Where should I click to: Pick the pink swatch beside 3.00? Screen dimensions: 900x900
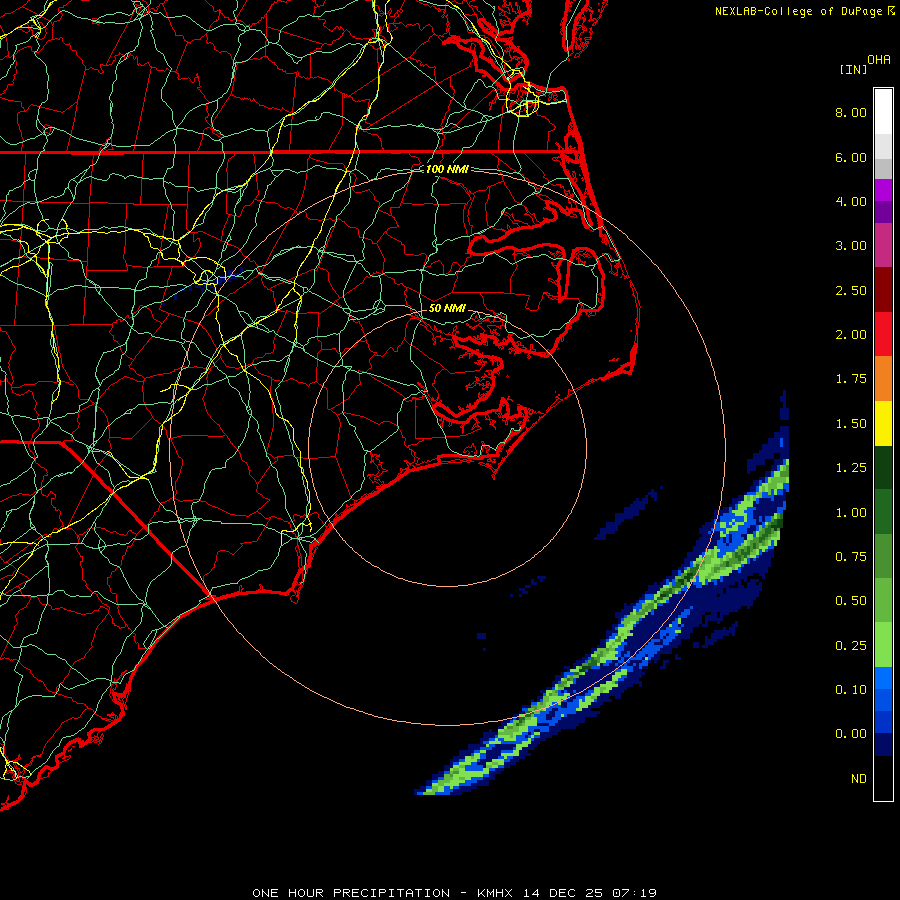tap(883, 245)
